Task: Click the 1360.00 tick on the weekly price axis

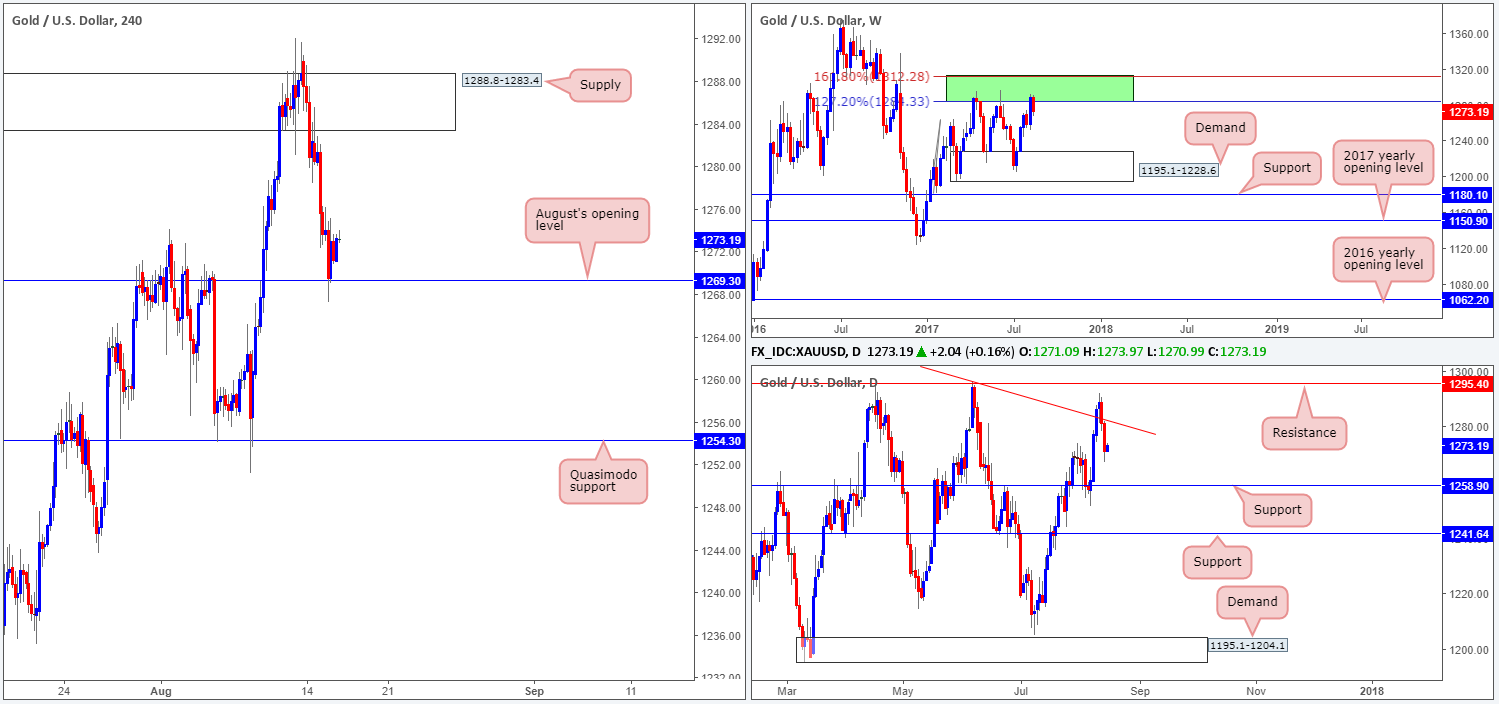Action: (1468, 35)
